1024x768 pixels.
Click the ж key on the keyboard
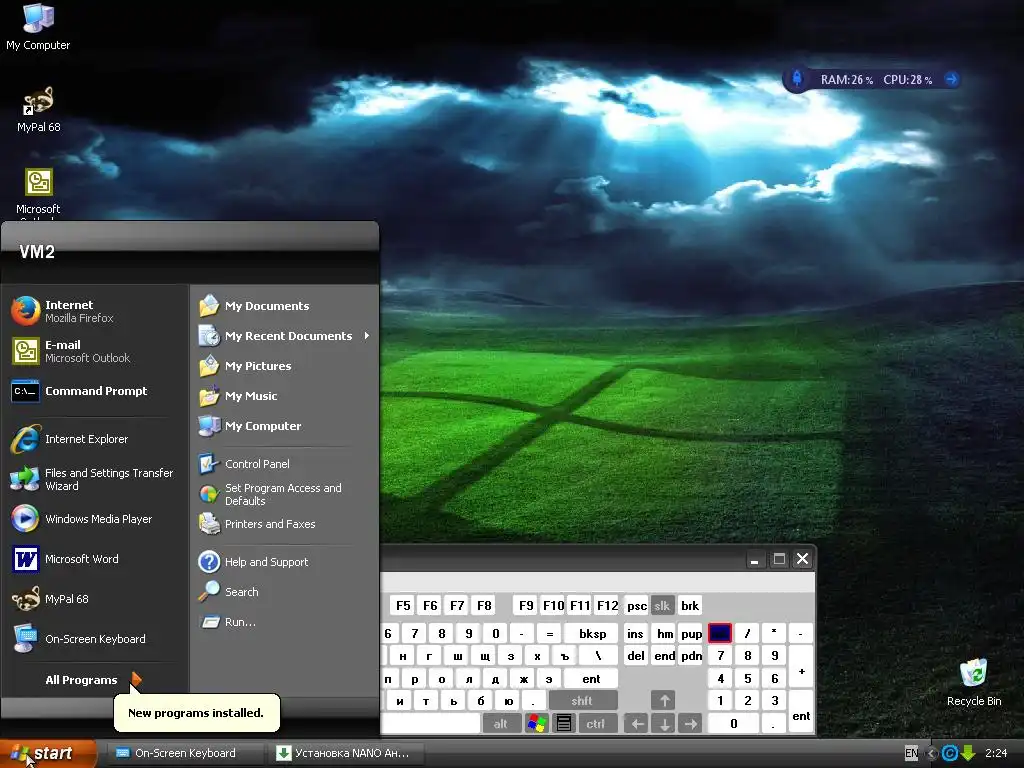click(x=523, y=679)
